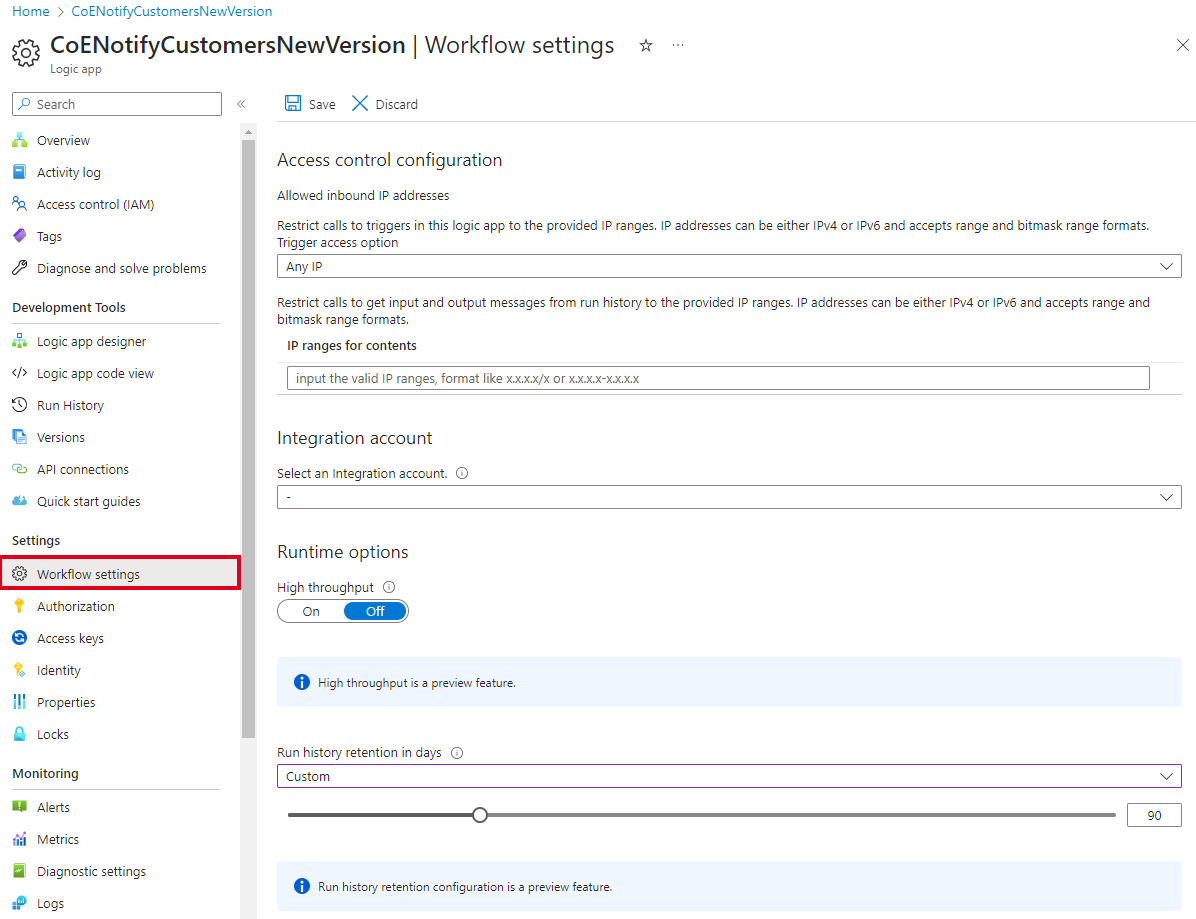
Task: Click the Discard X icon
Action: pyautogui.click(x=360, y=104)
